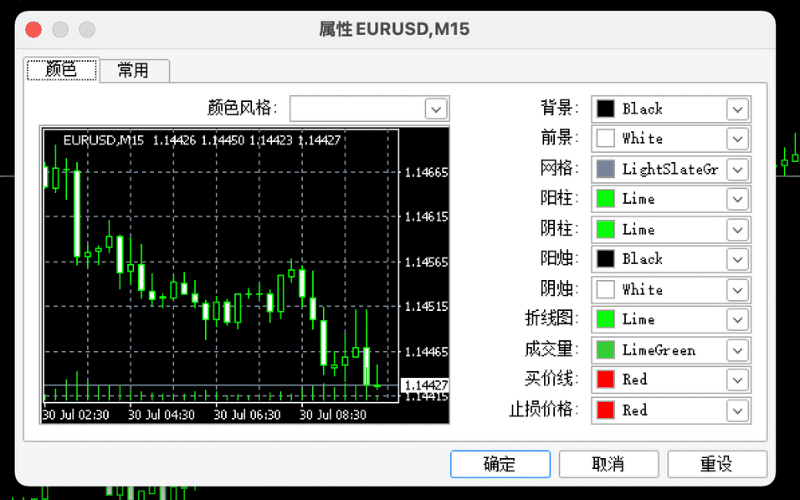Cancel with the 取消 button
Viewport: 800px width, 500px height.
[609, 464]
